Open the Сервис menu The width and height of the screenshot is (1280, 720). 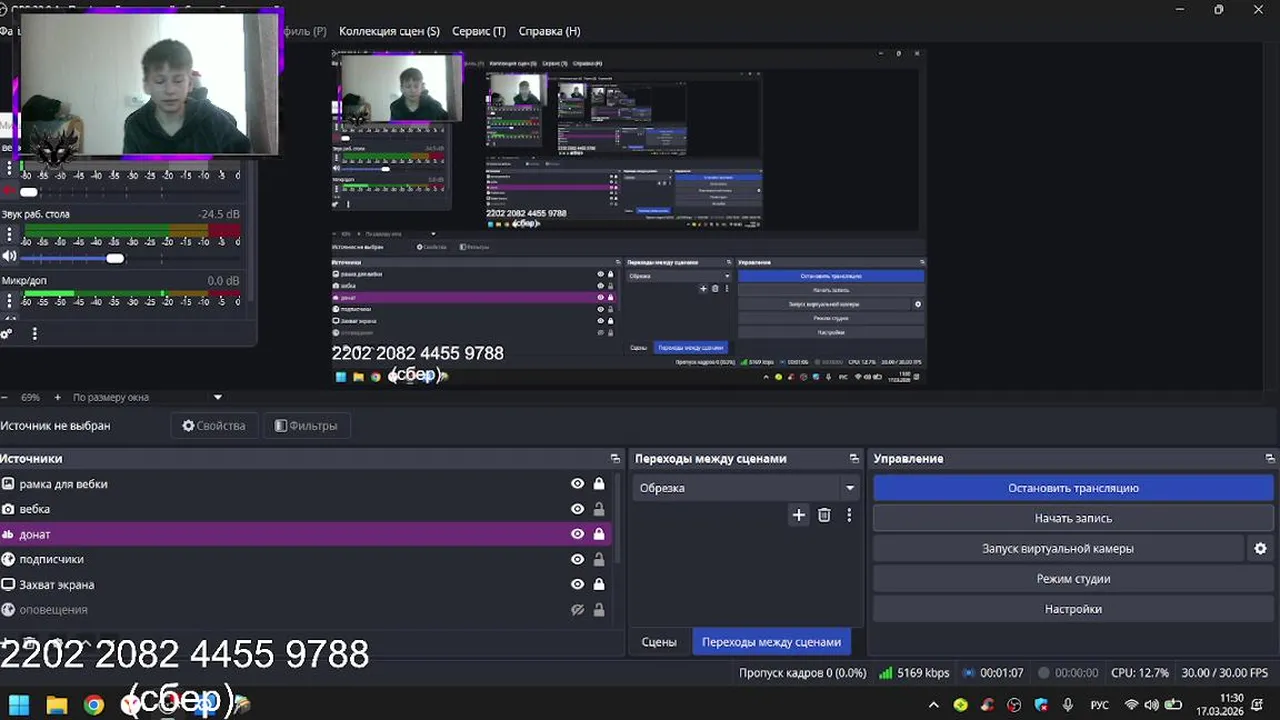pos(479,31)
